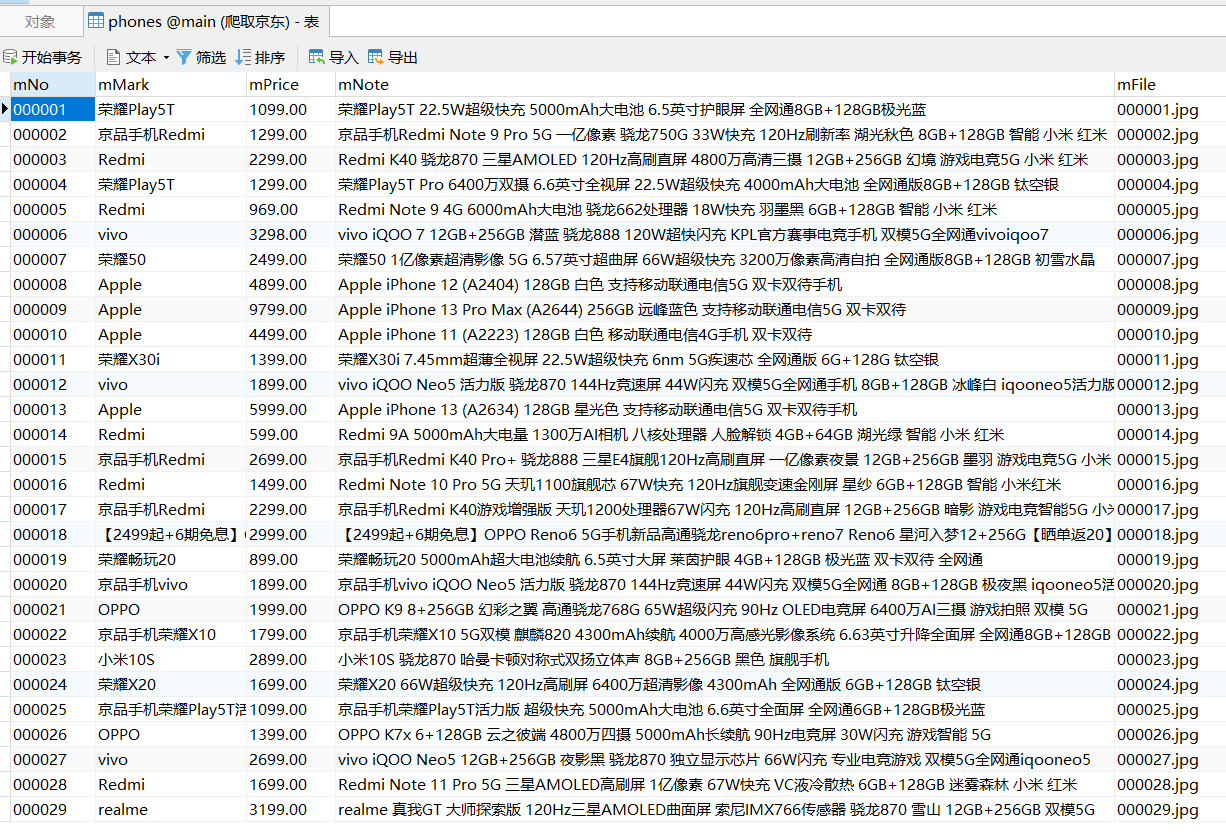This screenshot has height=840, width=1226.
Task: Click the funnel filter icon (筛选)
Action: [184, 57]
